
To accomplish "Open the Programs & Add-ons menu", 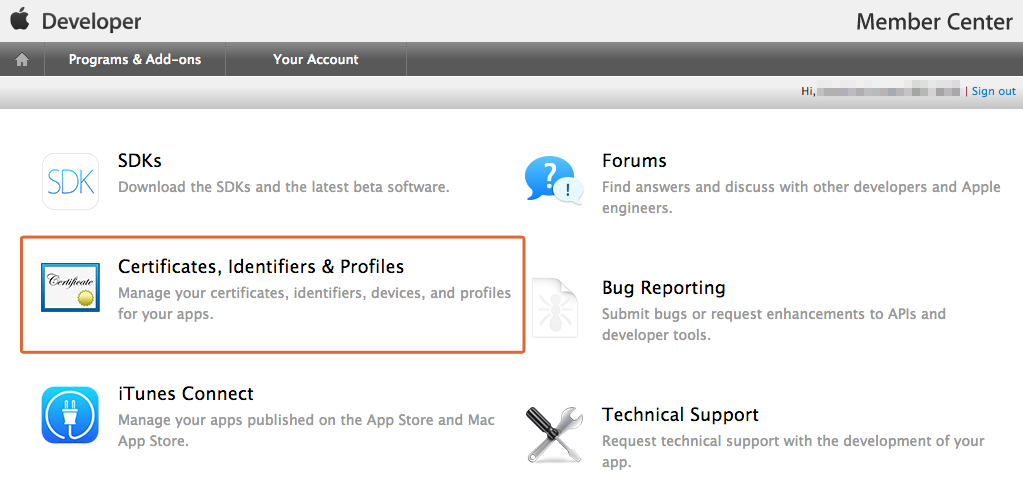I will point(135,59).
